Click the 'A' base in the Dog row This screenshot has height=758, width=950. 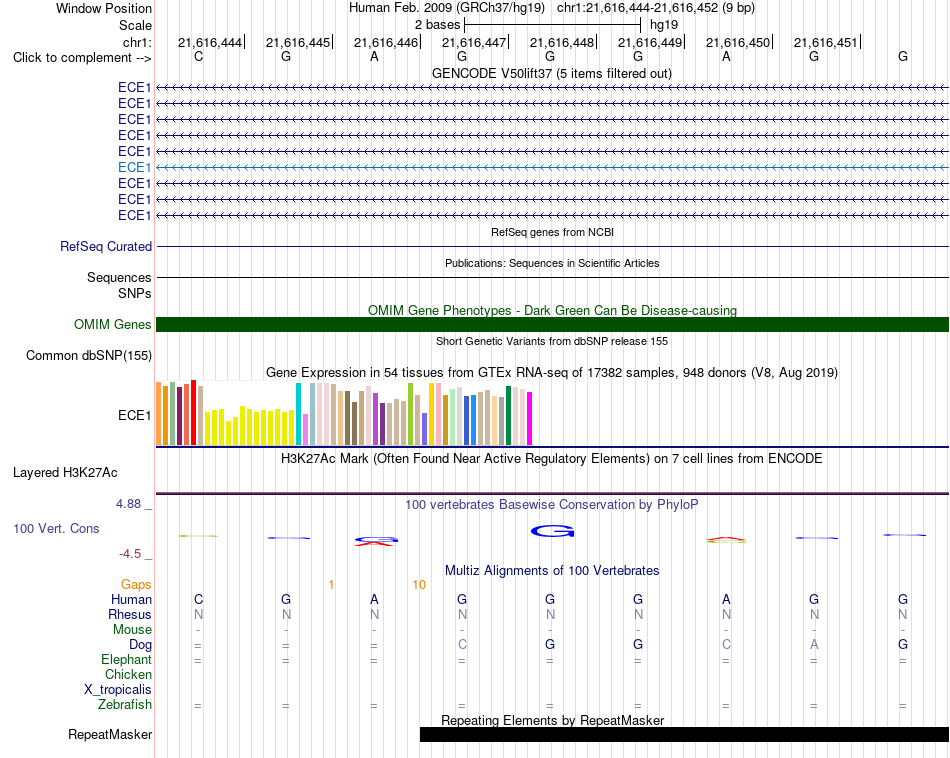(x=814, y=645)
